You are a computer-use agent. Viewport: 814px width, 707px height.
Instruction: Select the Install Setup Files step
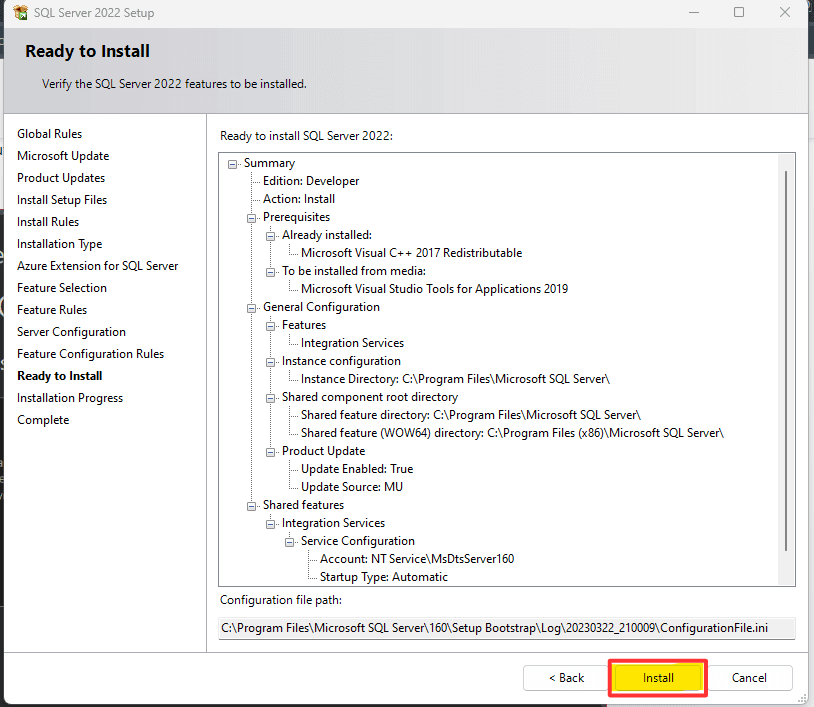[62, 200]
